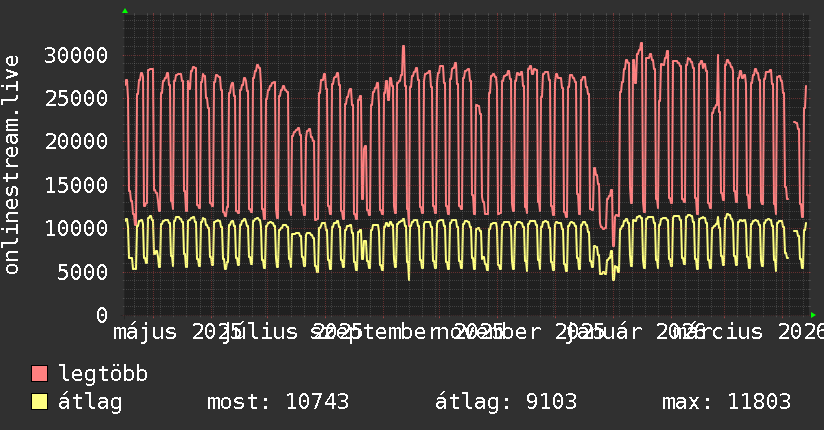
Task: Click the green arrow at the end of the x-axis
Action: (x=813, y=315)
